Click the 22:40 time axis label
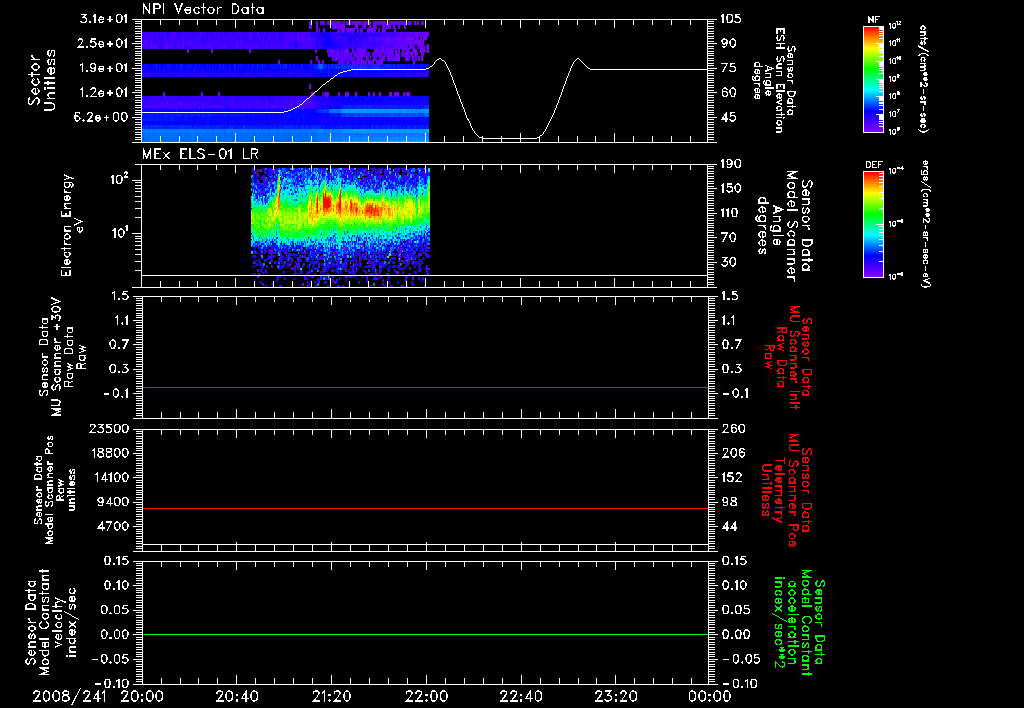The height and width of the screenshot is (708, 1024). (521, 697)
